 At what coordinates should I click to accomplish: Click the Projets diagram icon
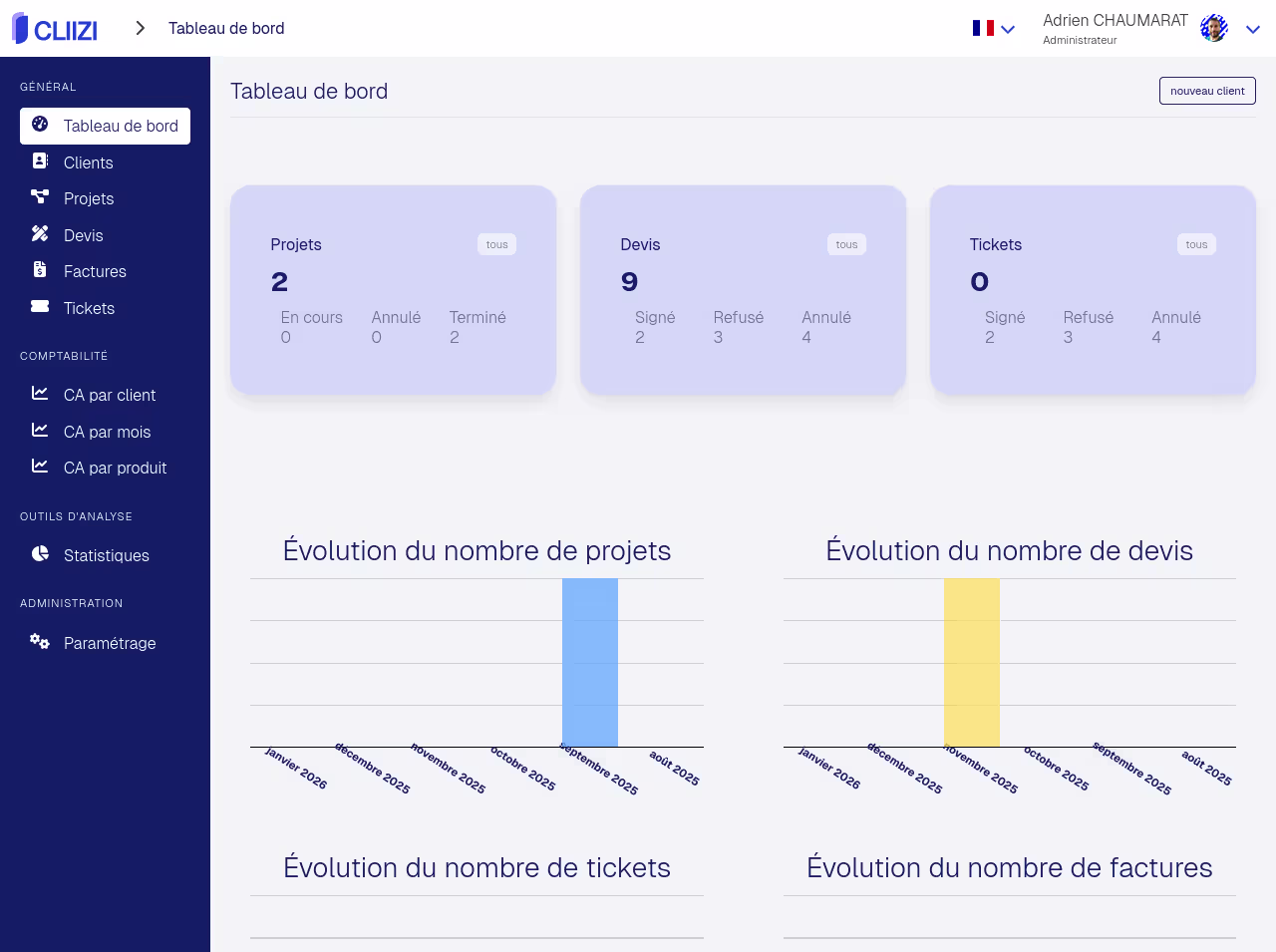[40, 197]
